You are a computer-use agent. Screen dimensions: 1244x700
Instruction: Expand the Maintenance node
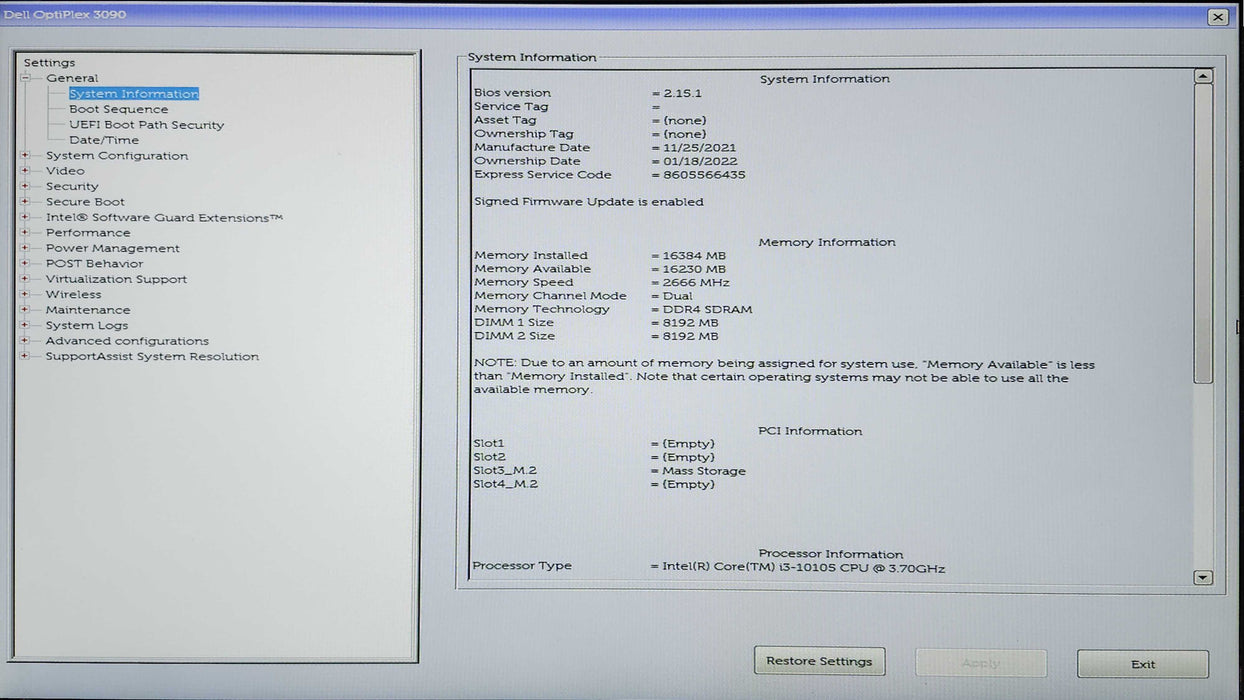(26, 310)
